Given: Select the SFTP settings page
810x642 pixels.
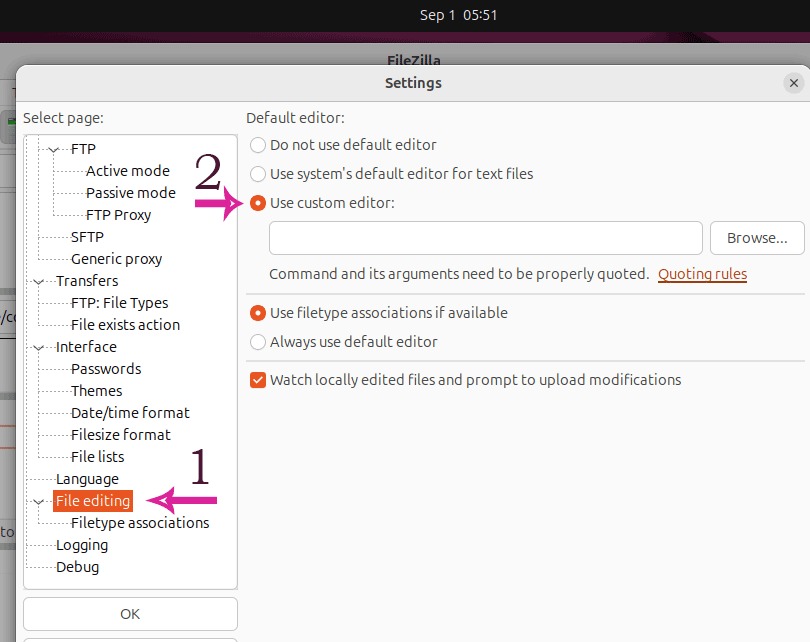Looking at the screenshot, I should coord(87,237).
